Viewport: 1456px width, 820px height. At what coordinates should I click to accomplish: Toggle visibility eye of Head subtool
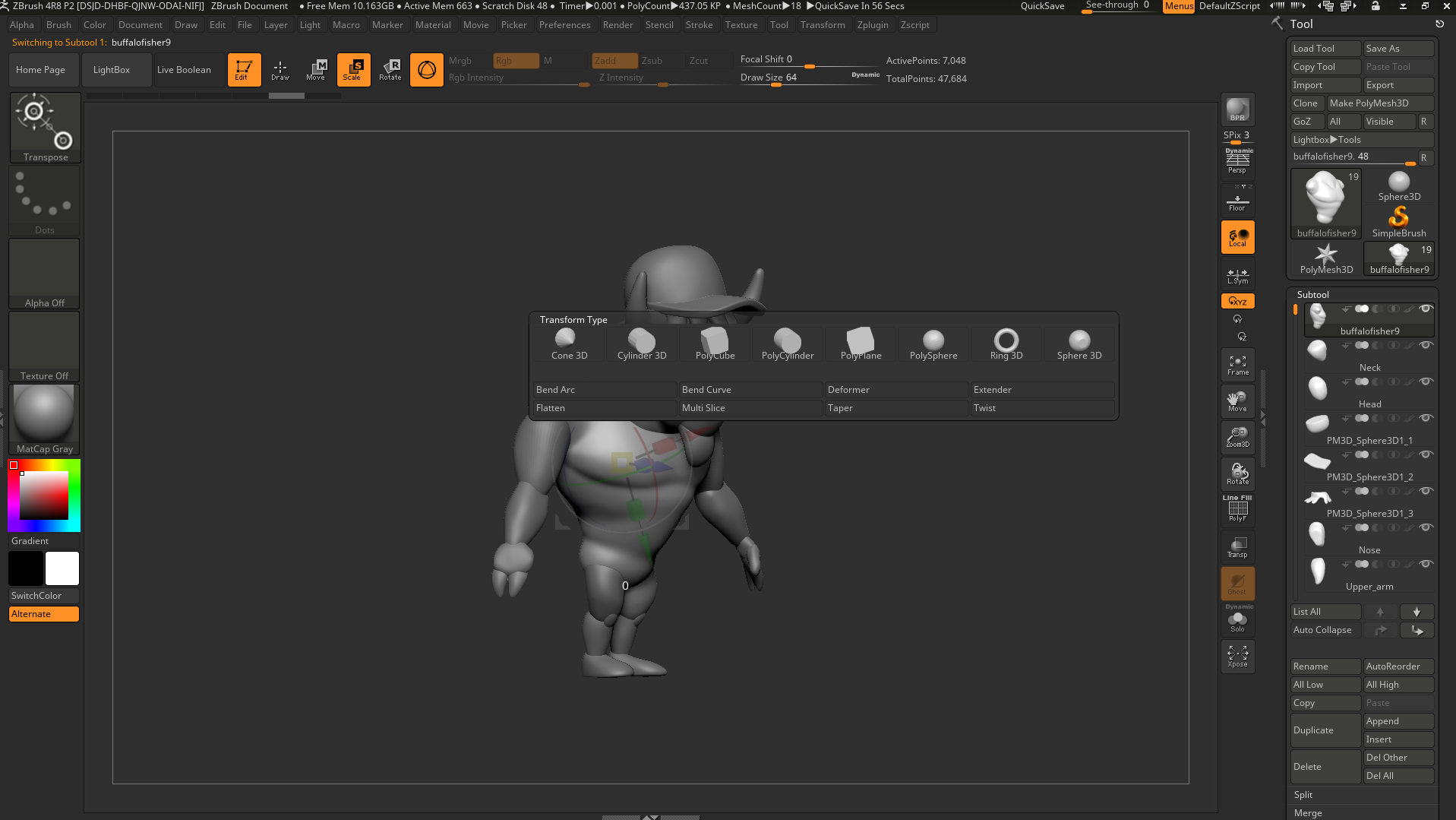[x=1426, y=382]
